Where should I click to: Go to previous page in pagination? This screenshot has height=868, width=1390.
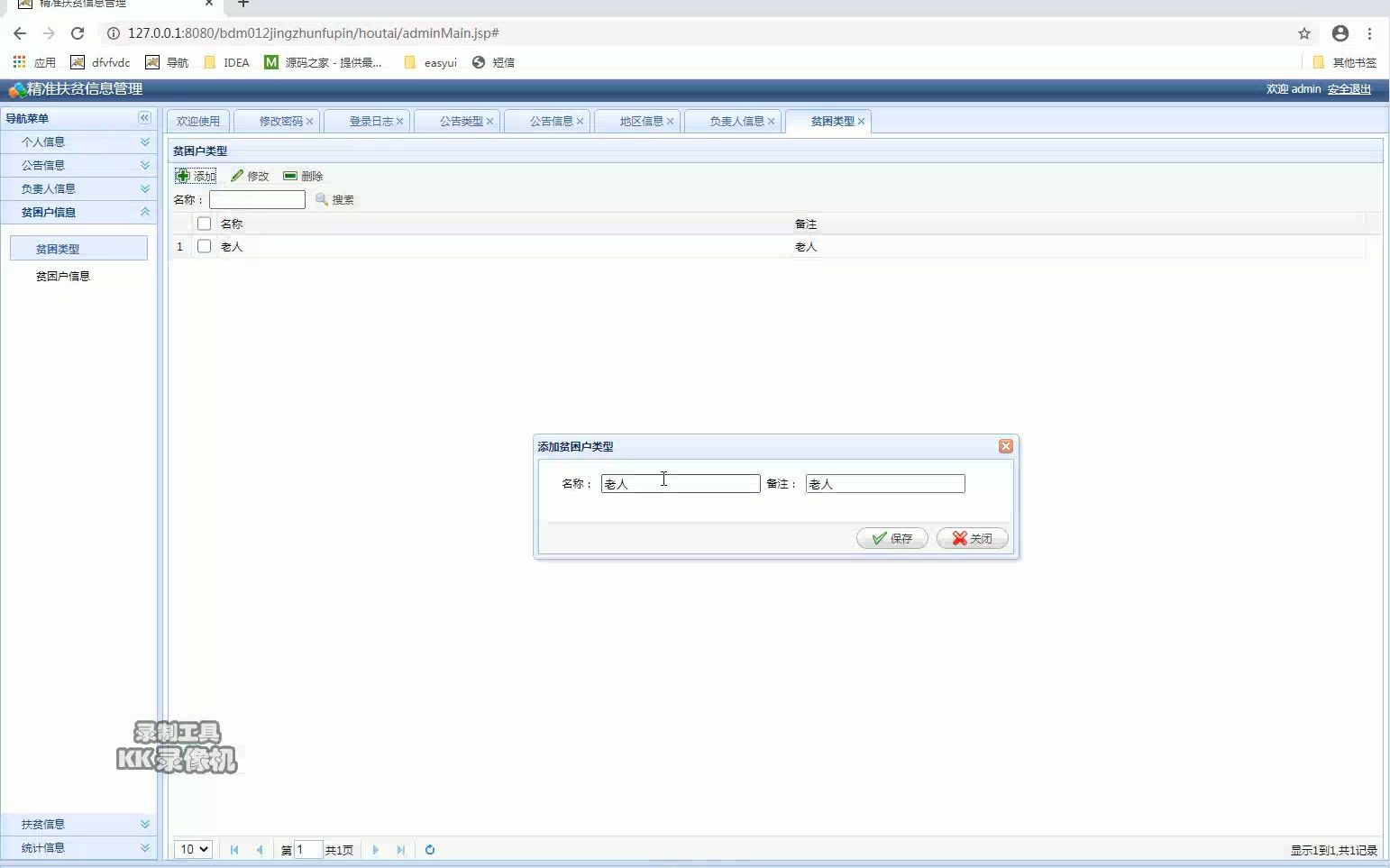click(260, 849)
